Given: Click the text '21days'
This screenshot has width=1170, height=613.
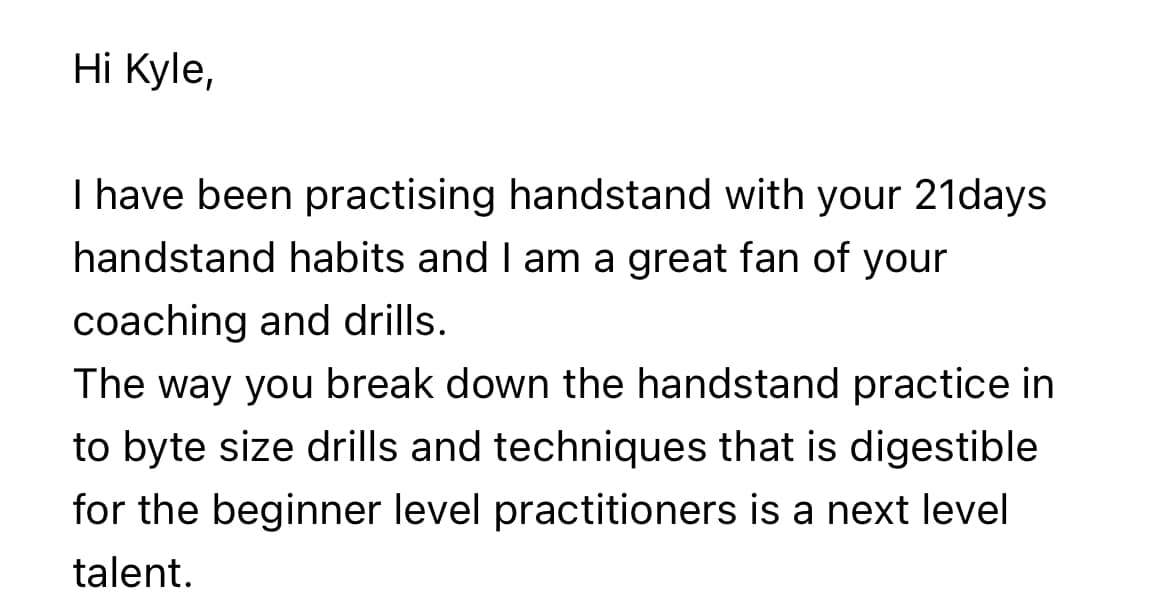Looking at the screenshot, I should [980, 196].
